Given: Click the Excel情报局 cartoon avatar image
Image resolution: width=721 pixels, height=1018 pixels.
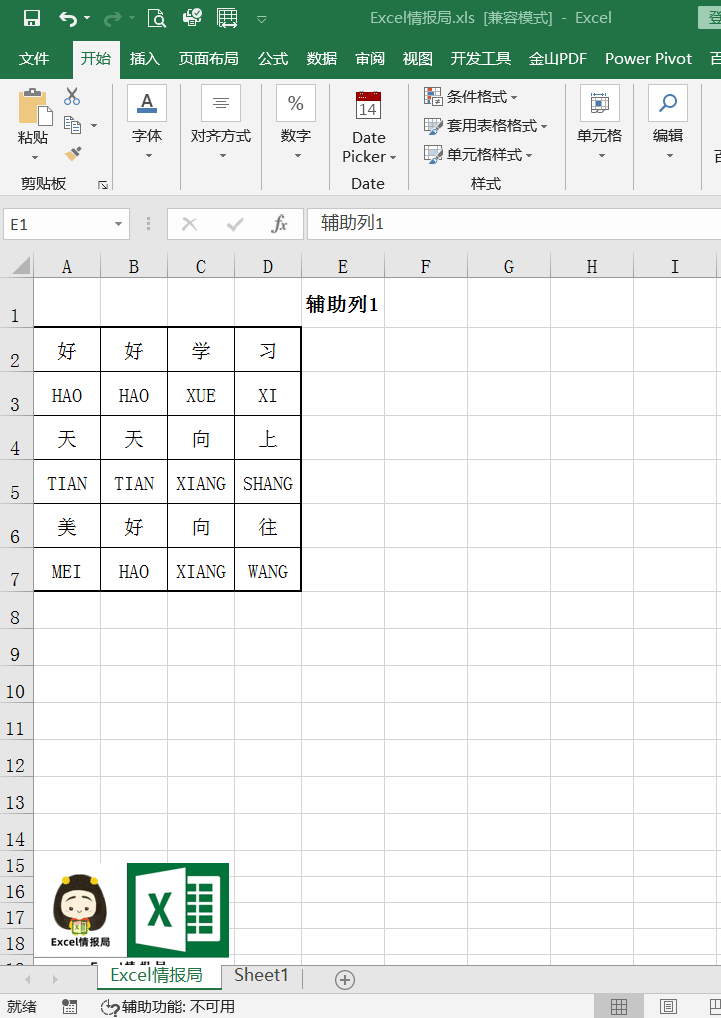Looking at the screenshot, I should (x=80, y=910).
